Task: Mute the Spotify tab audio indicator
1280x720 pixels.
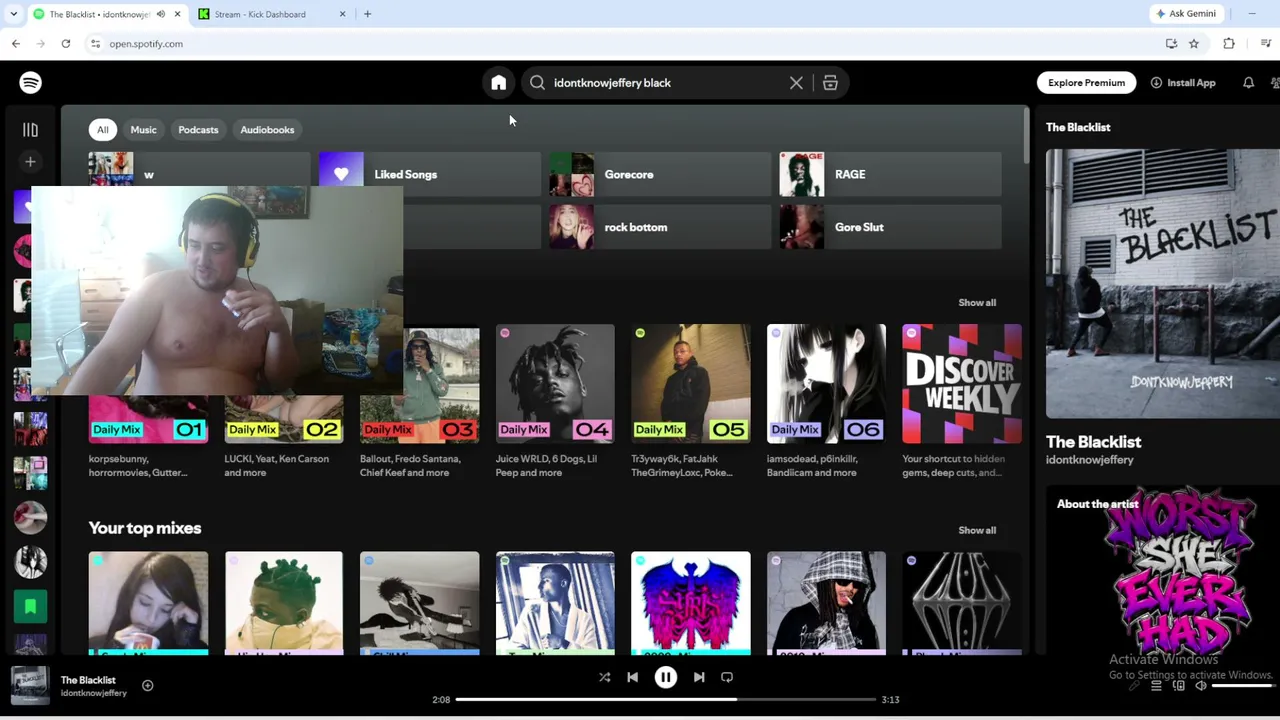Action: click(160, 14)
